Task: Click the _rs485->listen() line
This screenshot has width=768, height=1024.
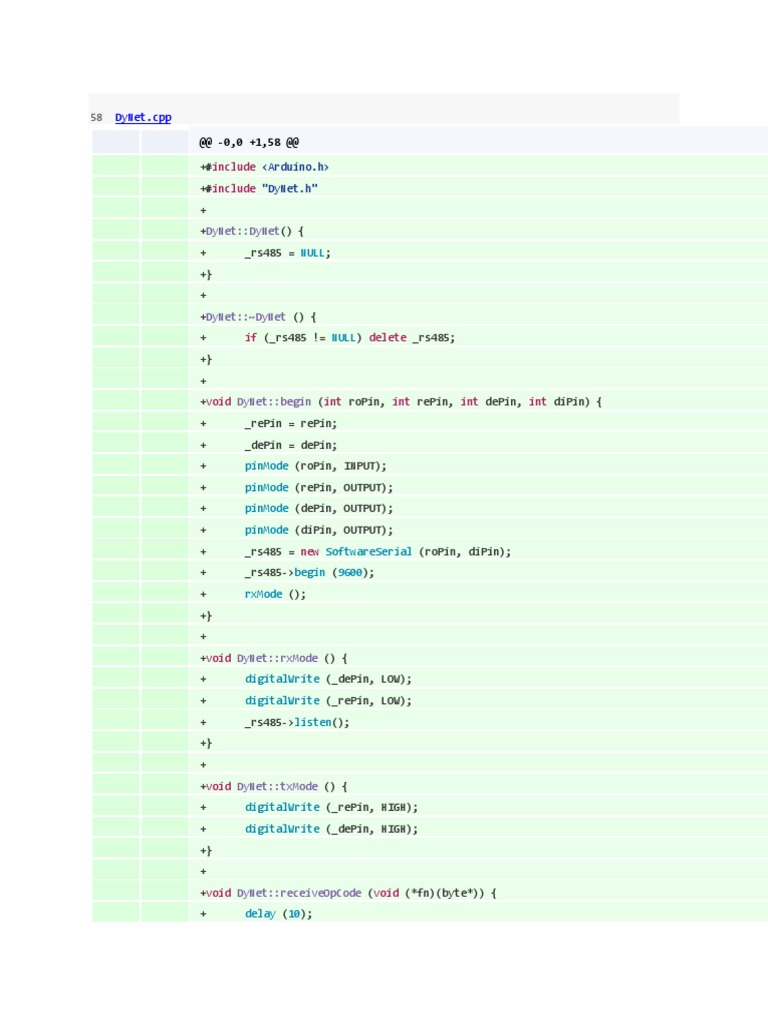Action: pos(297,722)
